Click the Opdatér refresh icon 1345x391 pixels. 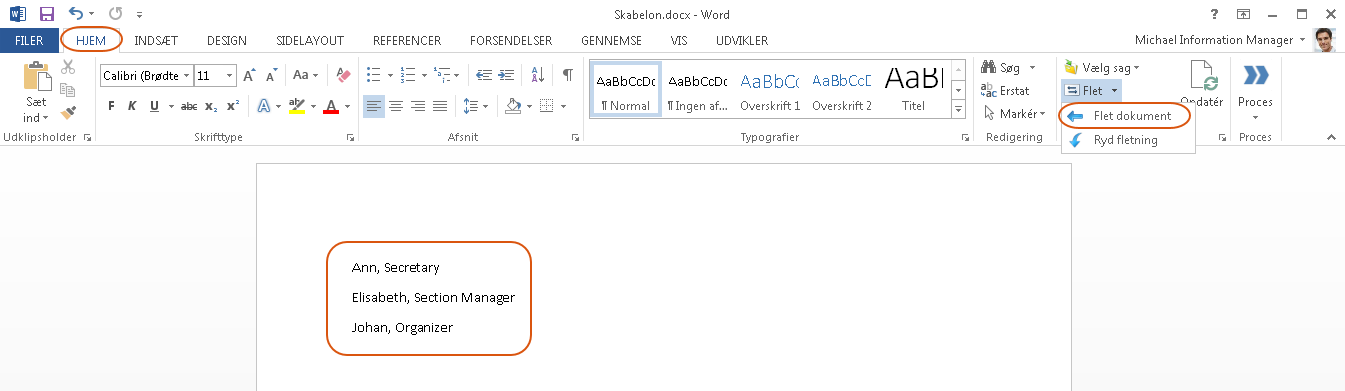click(1203, 77)
